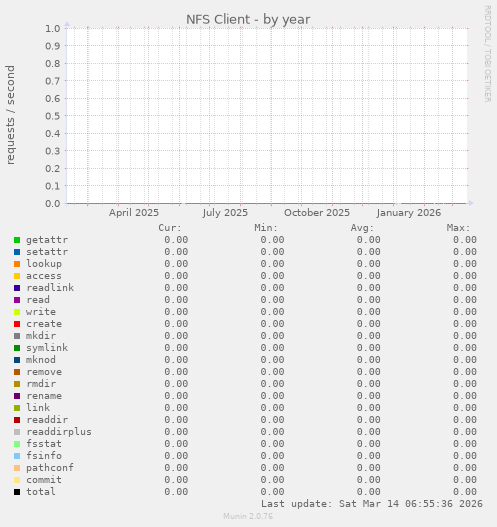This screenshot has height=527, width=497.
Task: Click the orange lookup legend swatch
Action: click(17, 264)
